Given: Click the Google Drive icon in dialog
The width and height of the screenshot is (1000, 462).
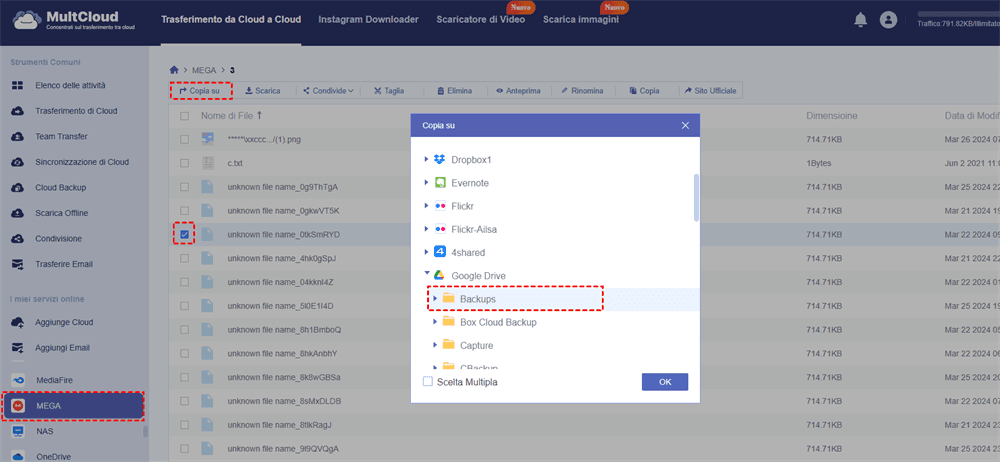Looking at the screenshot, I should (439, 276).
